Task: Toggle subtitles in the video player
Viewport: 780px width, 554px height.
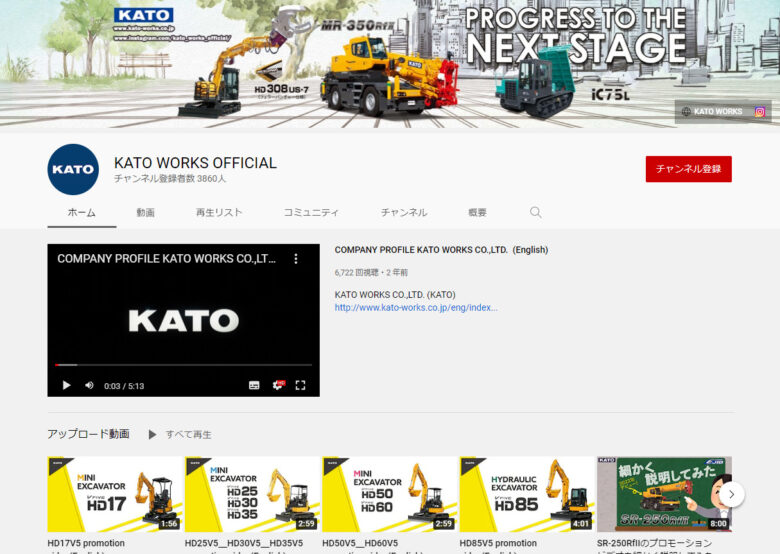Action: click(x=254, y=385)
